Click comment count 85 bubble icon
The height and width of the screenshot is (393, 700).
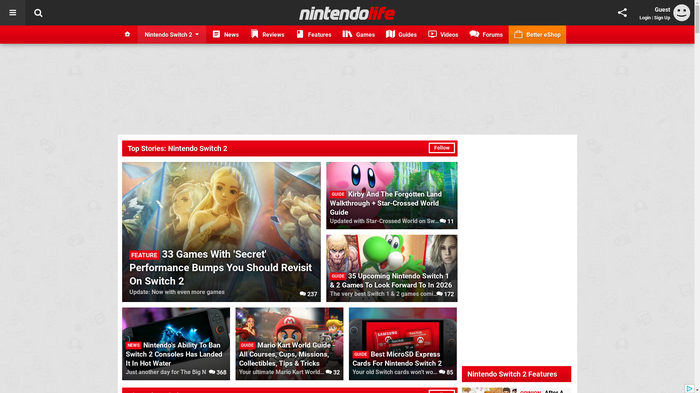point(442,372)
